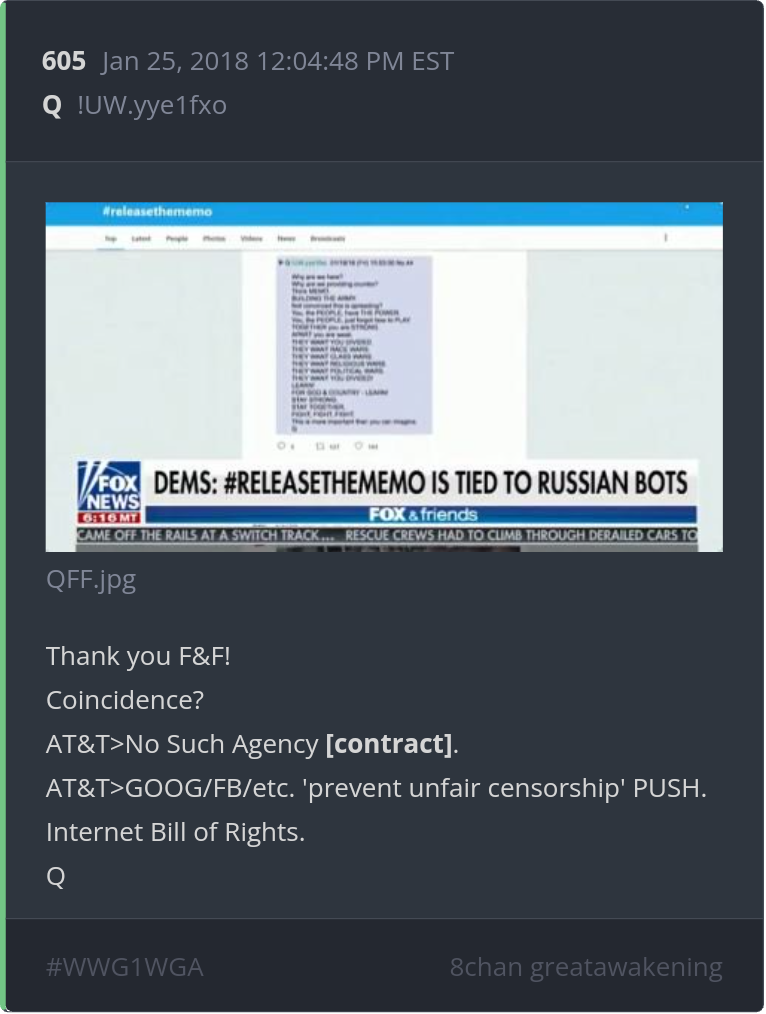Screen dimensions: 766x1014
Task: Click the retweet icon under the embedded tweet
Action: [319, 446]
